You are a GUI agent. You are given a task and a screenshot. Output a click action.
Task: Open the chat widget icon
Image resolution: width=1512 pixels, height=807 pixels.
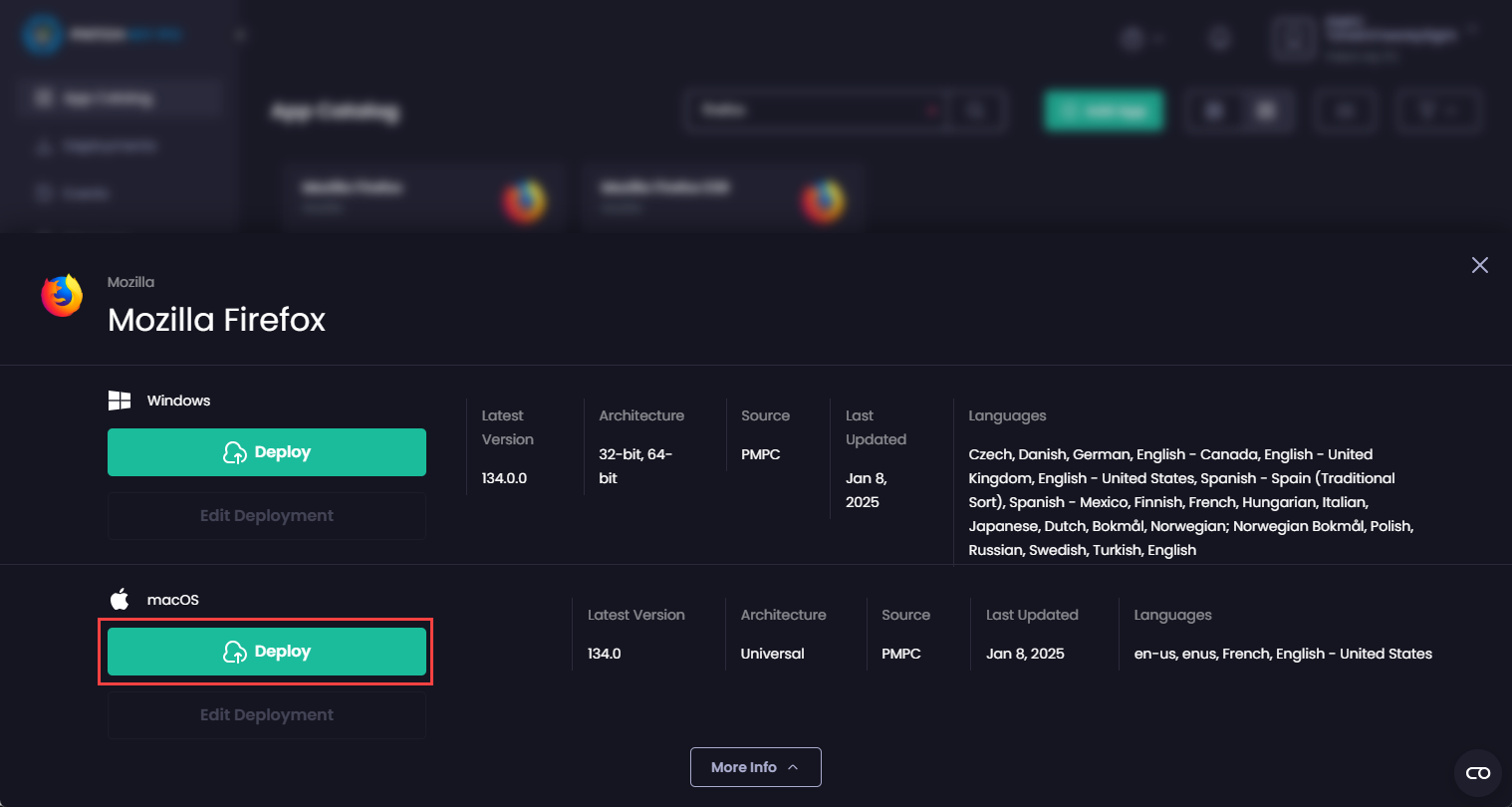pos(1477,773)
